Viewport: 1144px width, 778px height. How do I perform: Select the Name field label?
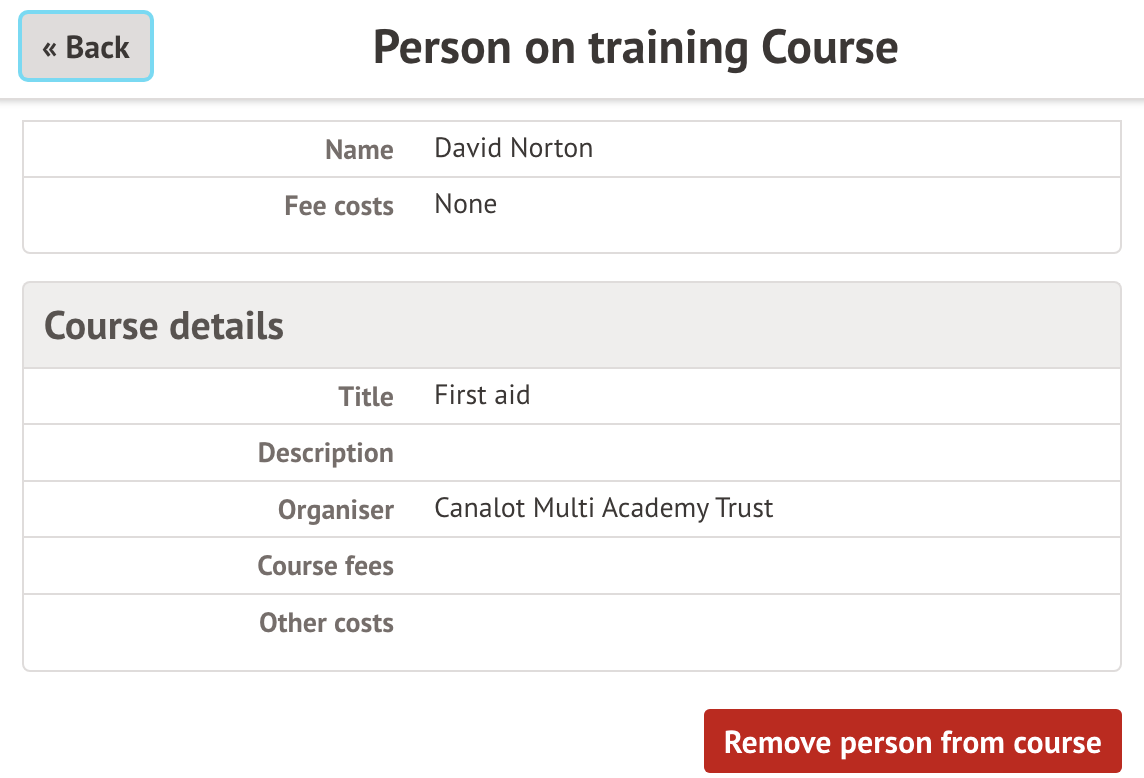coord(359,150)
